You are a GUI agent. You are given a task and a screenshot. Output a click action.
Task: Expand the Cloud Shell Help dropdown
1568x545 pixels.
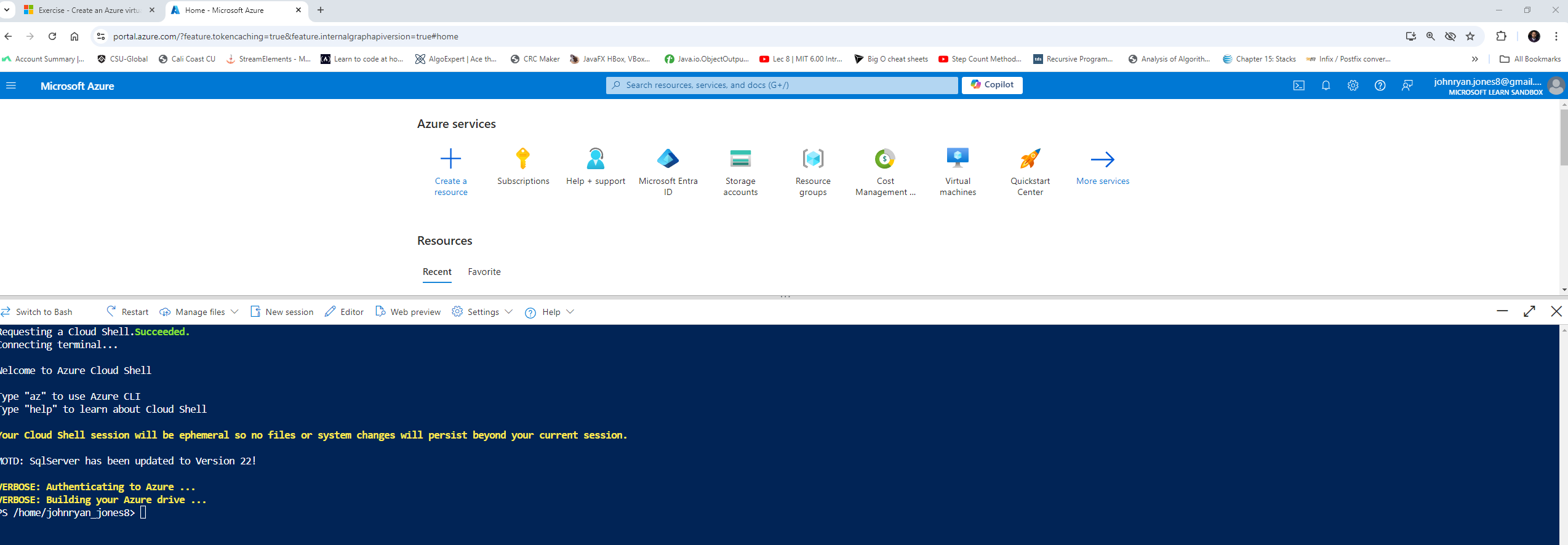(x=550, y=312)
